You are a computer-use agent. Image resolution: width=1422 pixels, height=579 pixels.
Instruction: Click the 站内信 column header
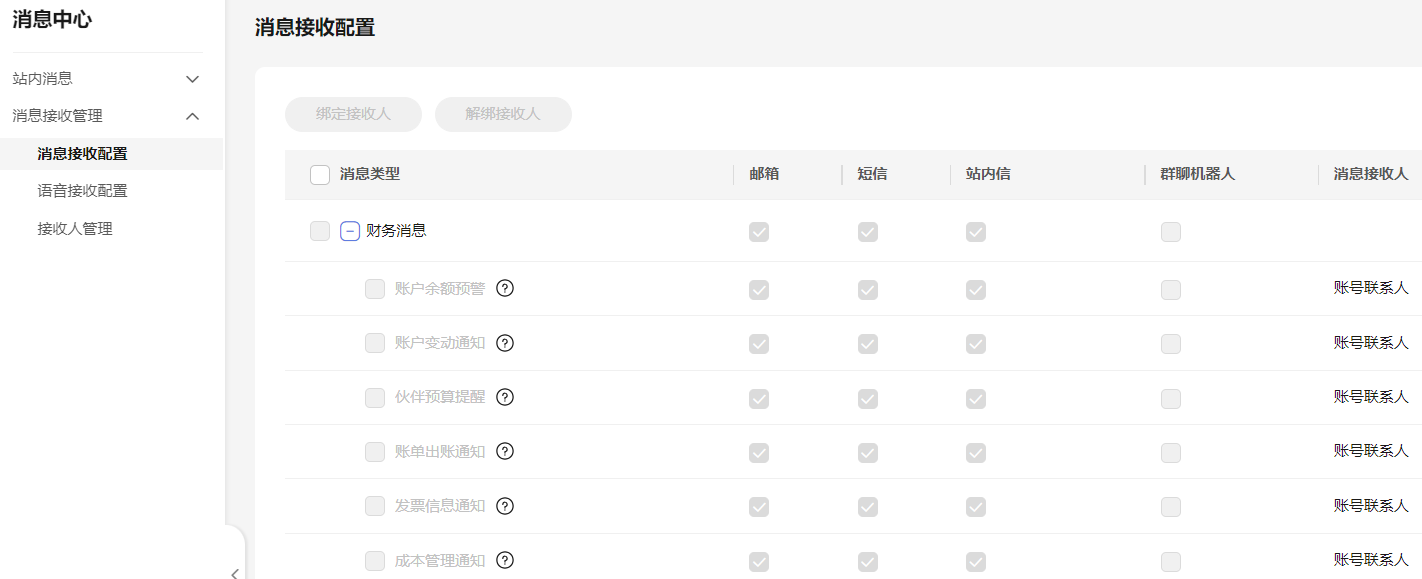click(x=988, y=174)
